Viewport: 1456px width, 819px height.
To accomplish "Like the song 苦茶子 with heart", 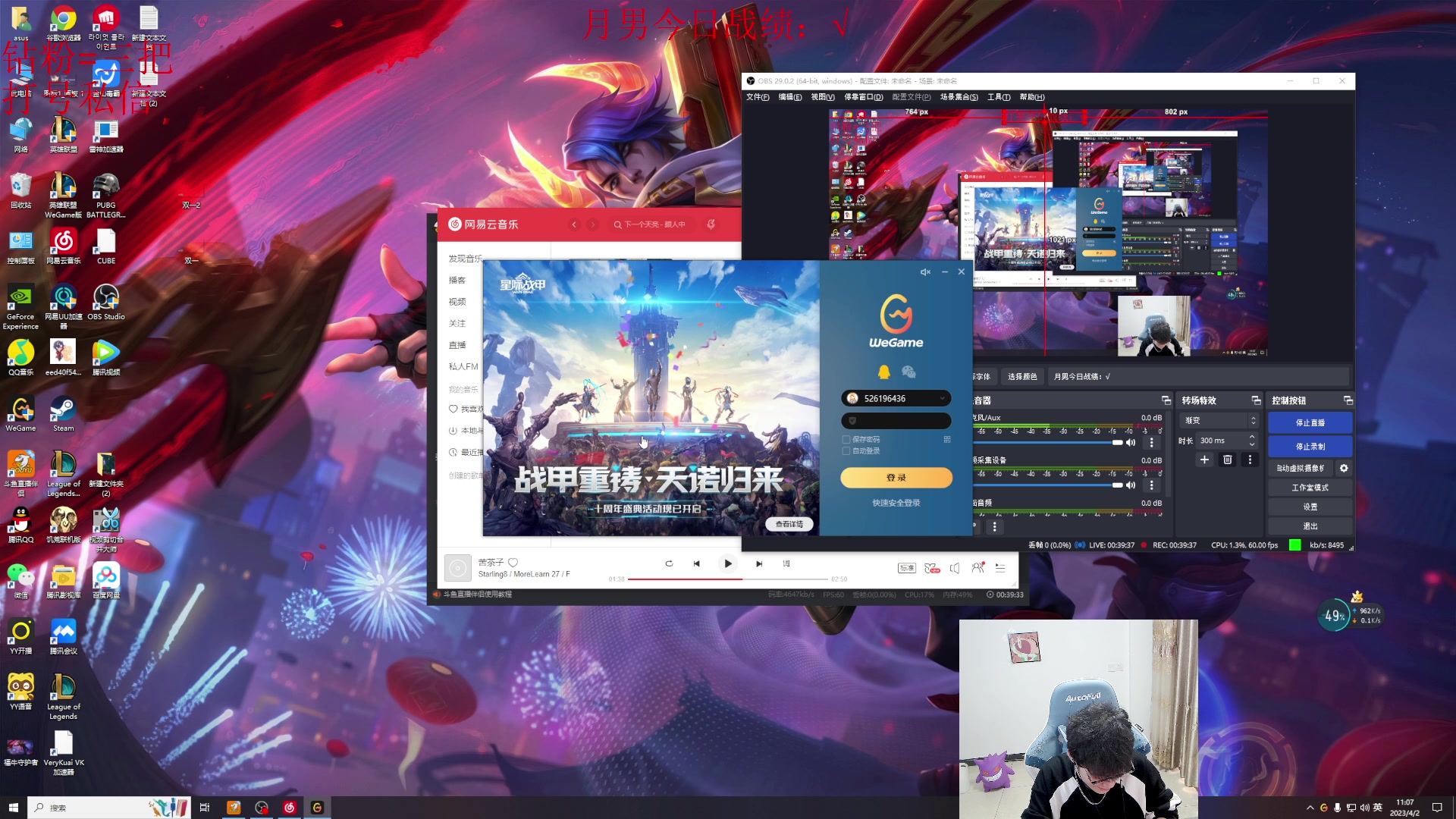I will (513, 563).
